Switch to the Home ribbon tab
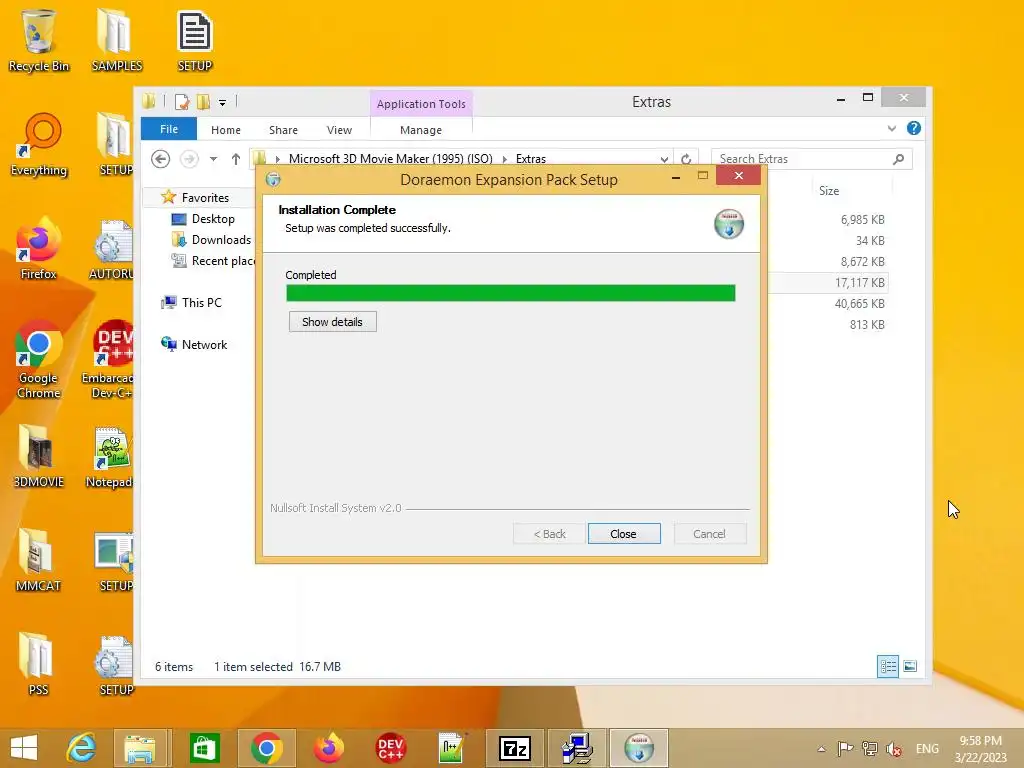Viewport: 1024px width, 768px height. click(225, 130)
